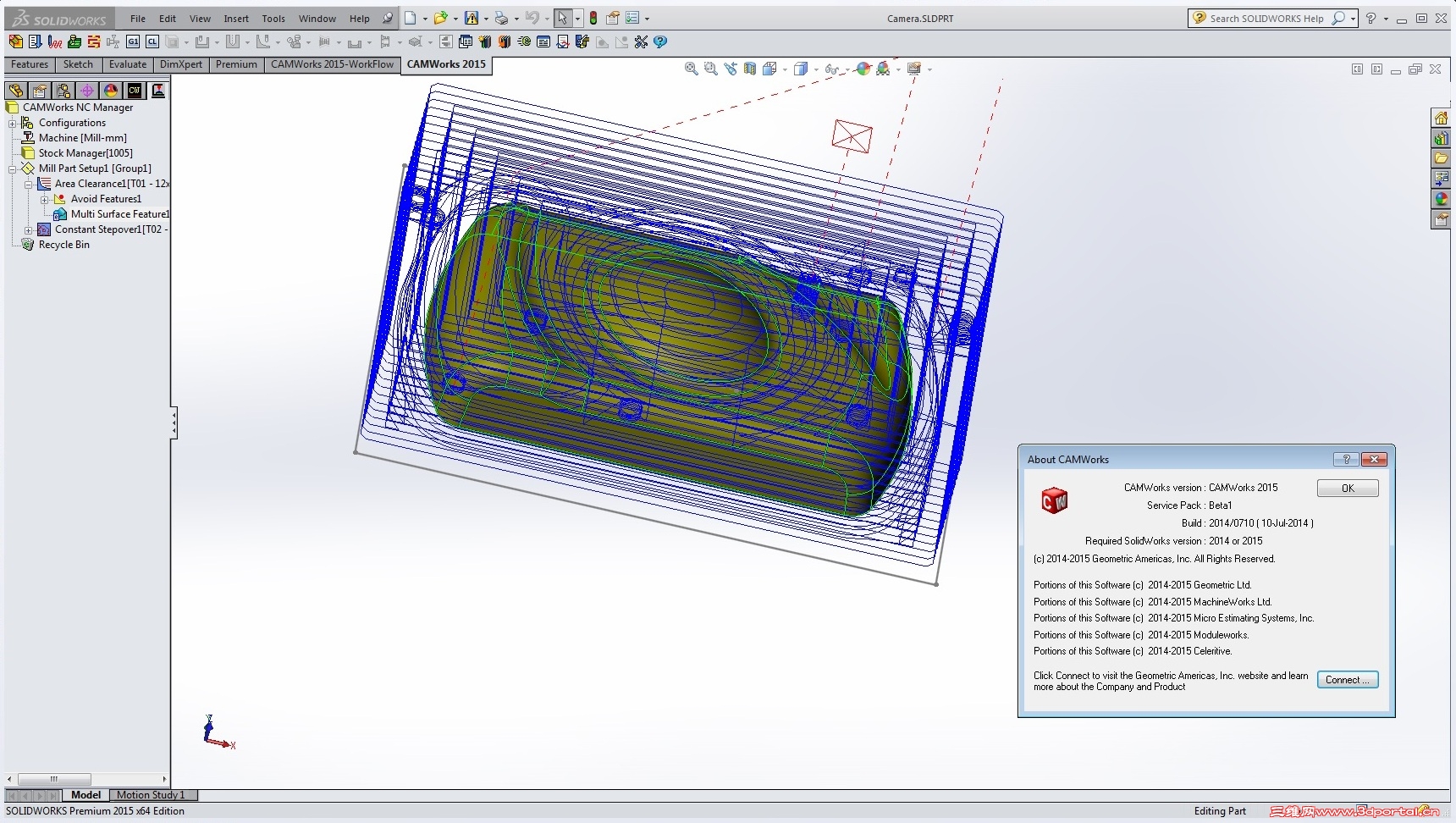
Task: Click the Section View icon in view toolbar
Action: tap(750, 69)
